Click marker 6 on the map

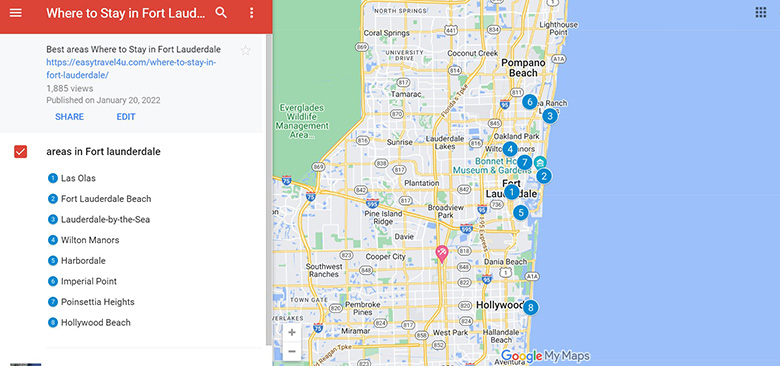tap(530, 102)
